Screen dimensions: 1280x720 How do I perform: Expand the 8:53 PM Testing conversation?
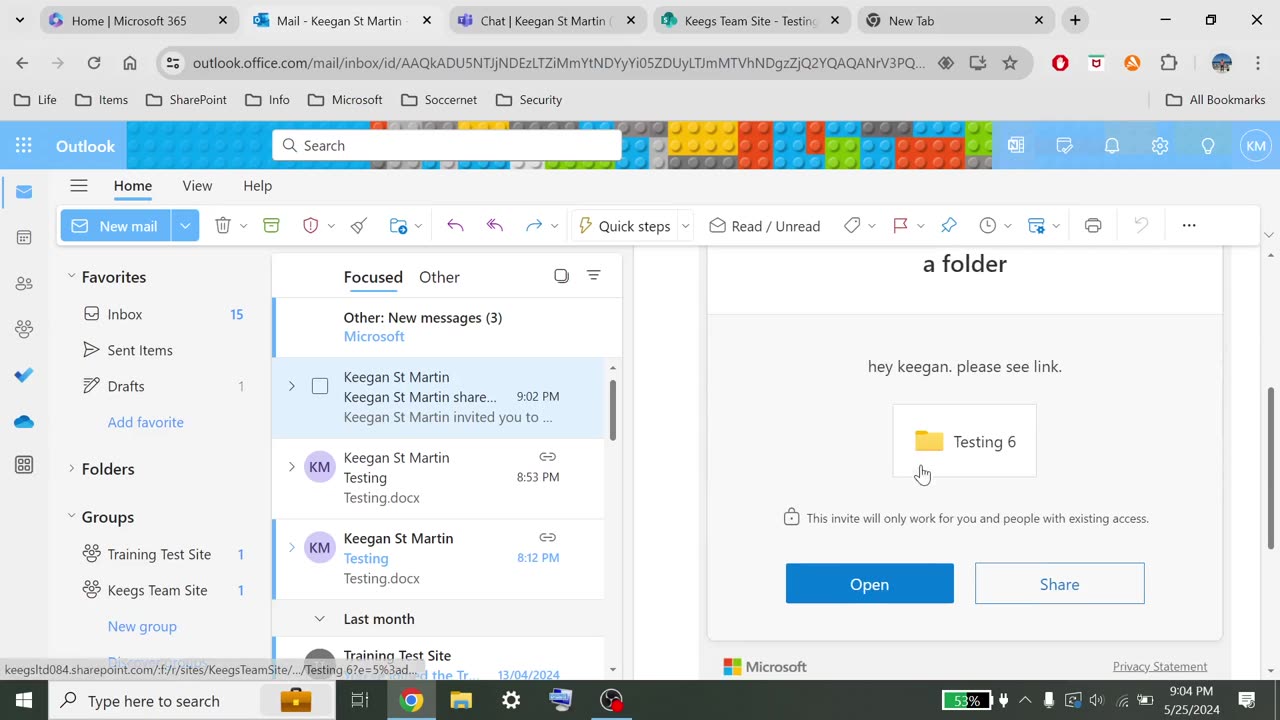[291, 467]
